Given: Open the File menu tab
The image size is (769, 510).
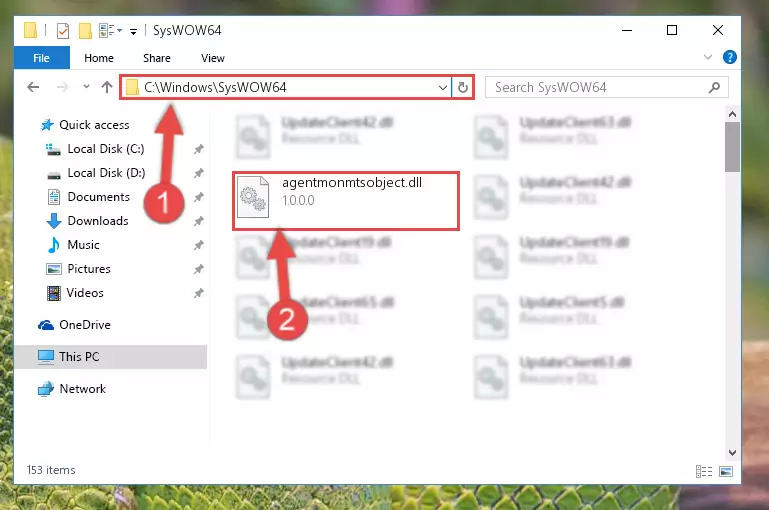Looking at the screenshot, I should point(42,58).
